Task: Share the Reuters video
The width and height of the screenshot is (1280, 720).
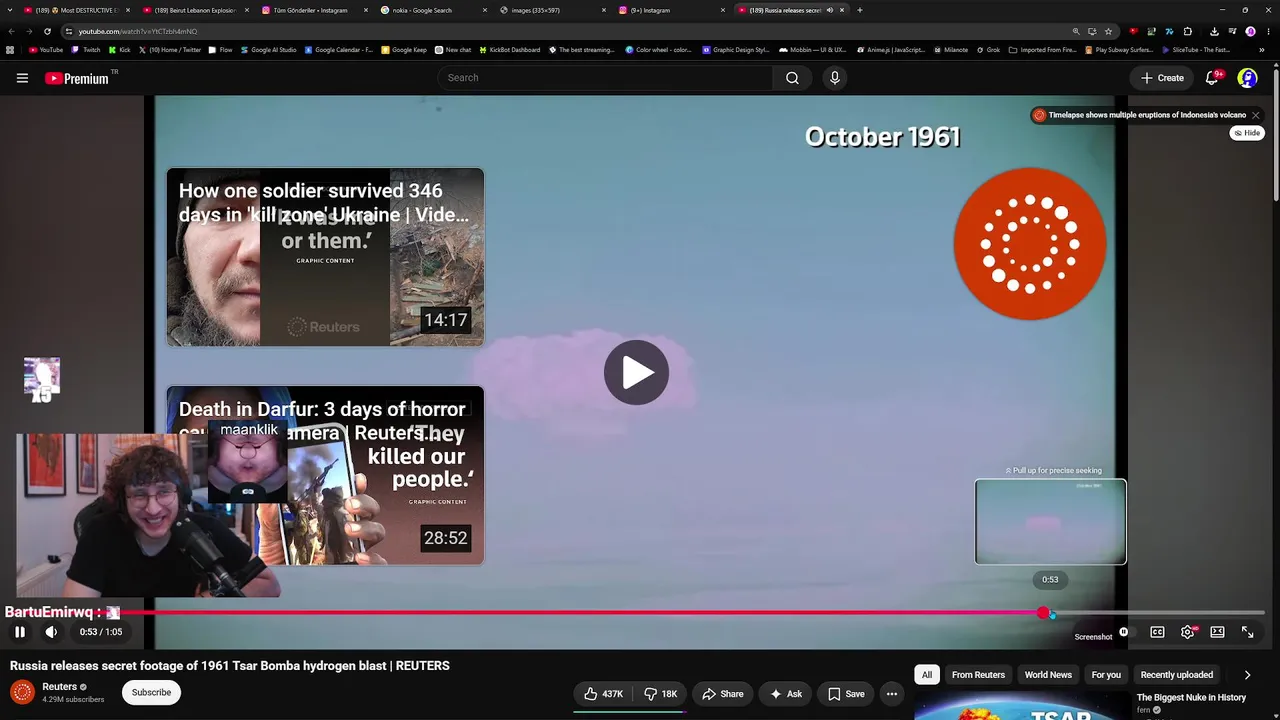Action: [722, 694]
